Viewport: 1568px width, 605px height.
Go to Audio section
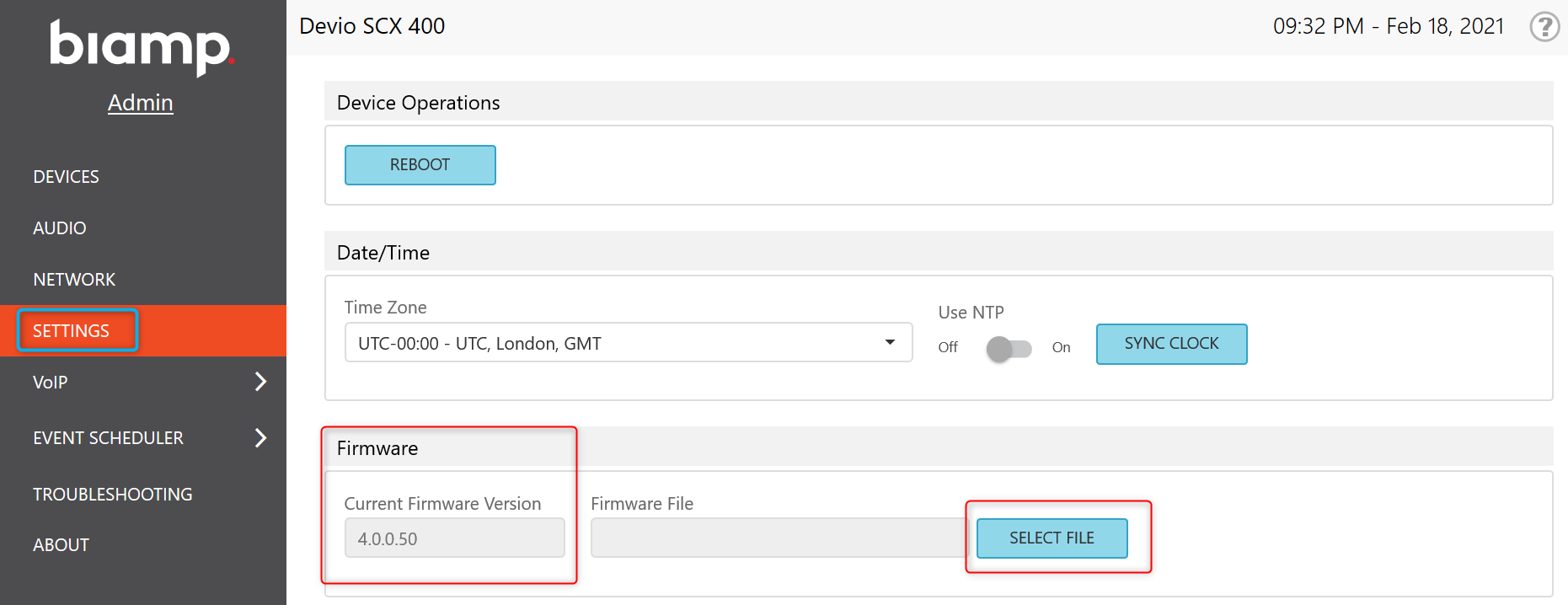pos(59,228)
